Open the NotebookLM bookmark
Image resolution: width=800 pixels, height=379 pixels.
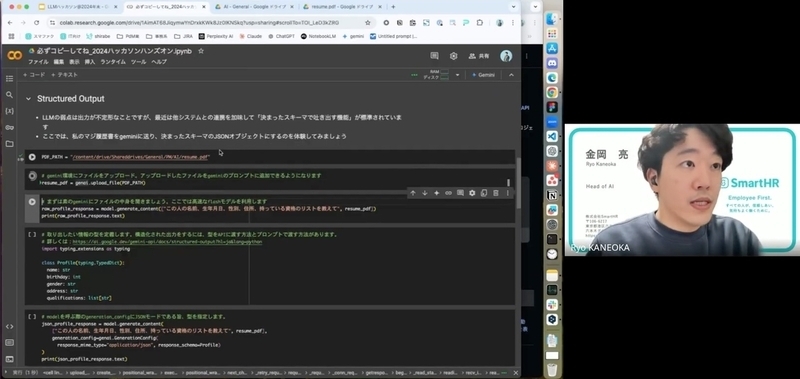[318, 36]
